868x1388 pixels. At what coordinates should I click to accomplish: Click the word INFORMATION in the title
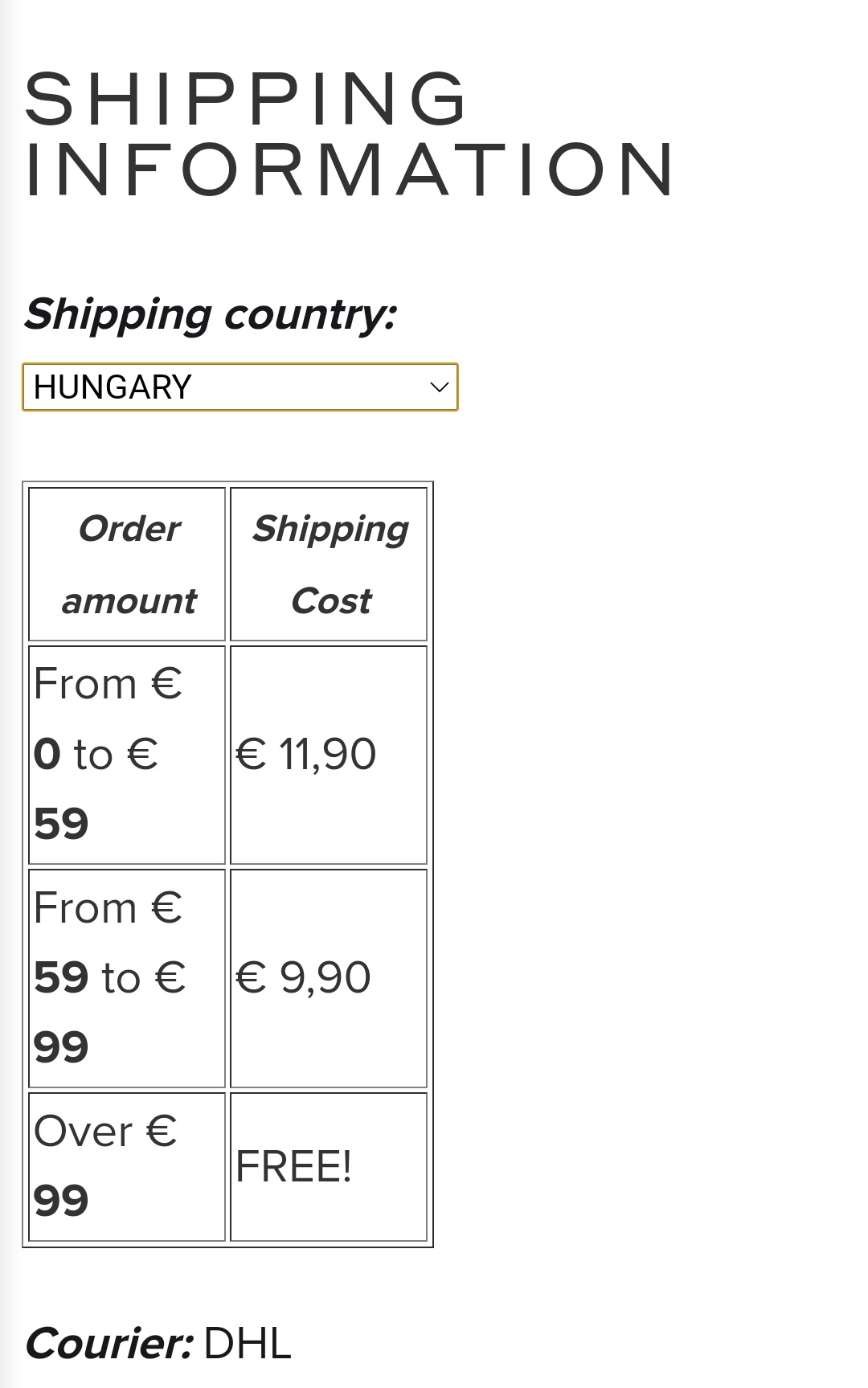(x=350, y=170)
